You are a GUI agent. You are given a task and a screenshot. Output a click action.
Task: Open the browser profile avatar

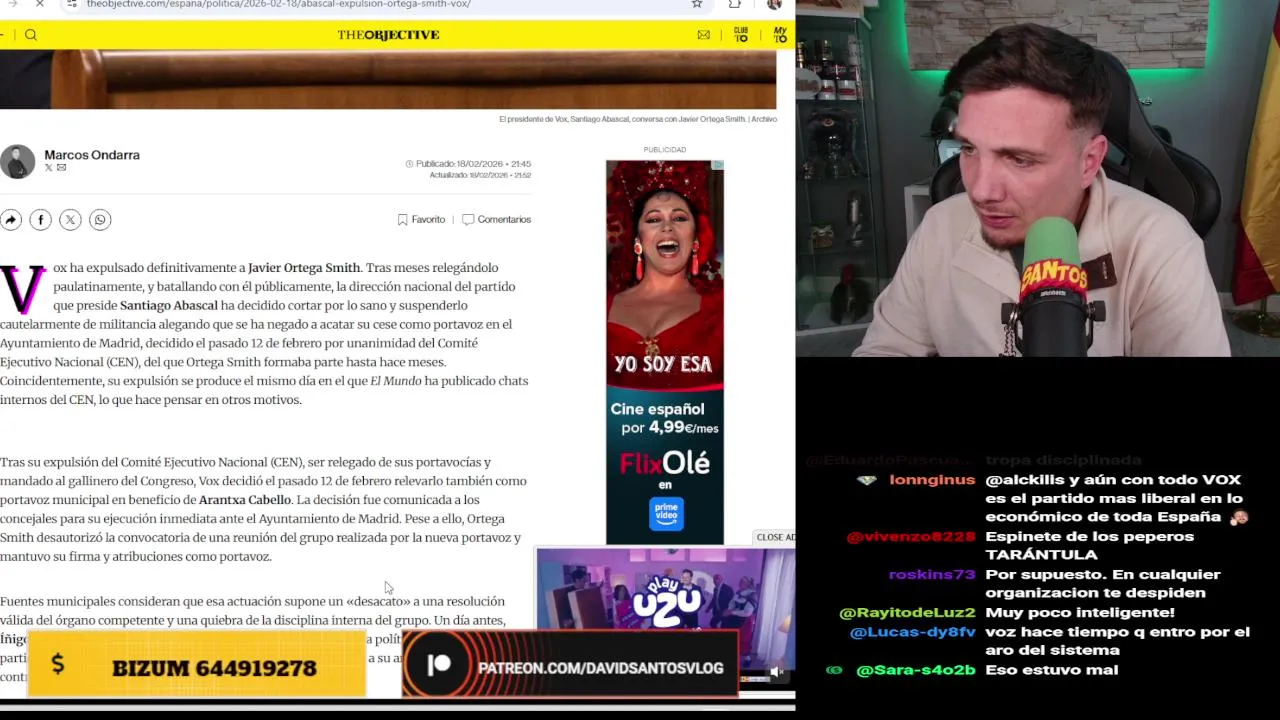[774, 4]
